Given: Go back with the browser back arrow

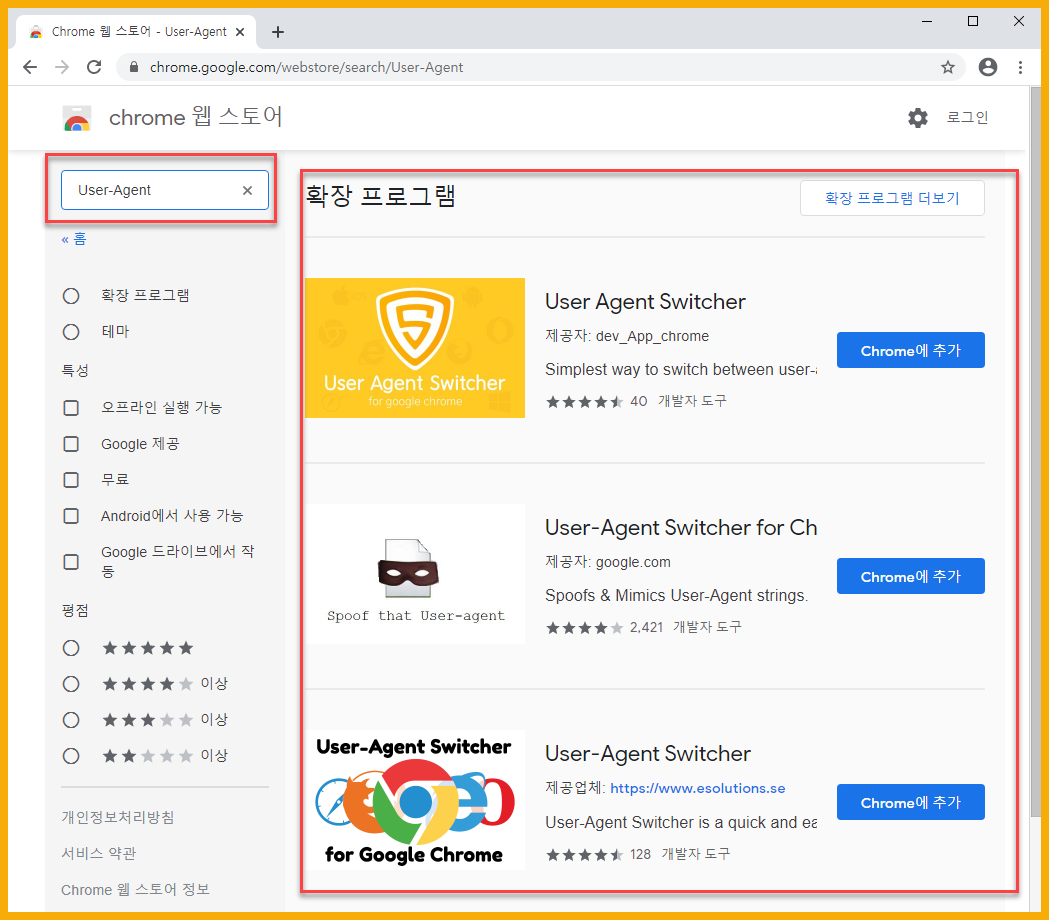Looking at the screenshot, I should (30, 67).
